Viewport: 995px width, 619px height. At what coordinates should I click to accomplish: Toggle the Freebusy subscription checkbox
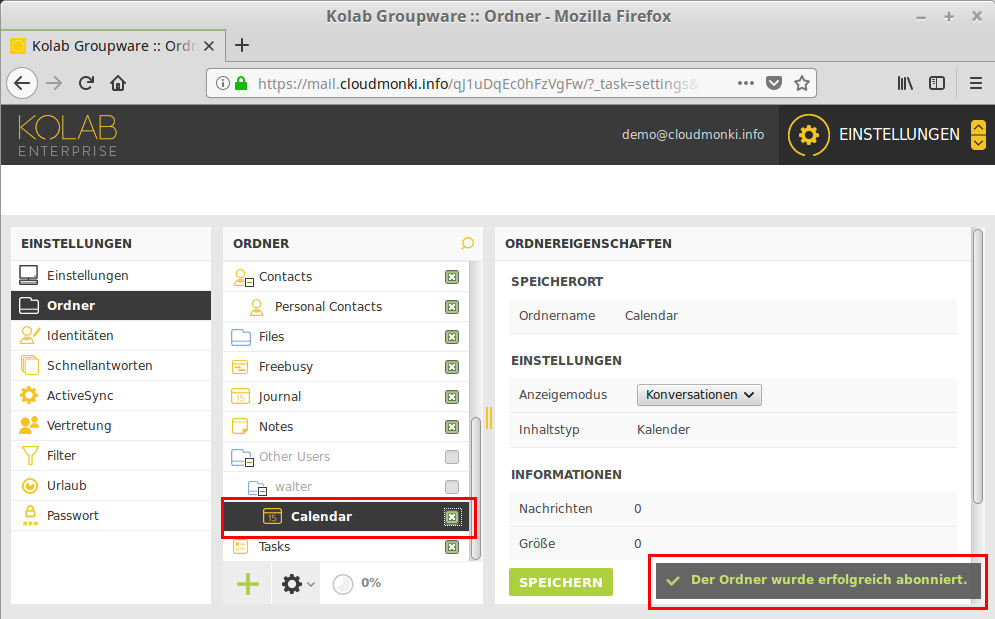click(452, 367)
